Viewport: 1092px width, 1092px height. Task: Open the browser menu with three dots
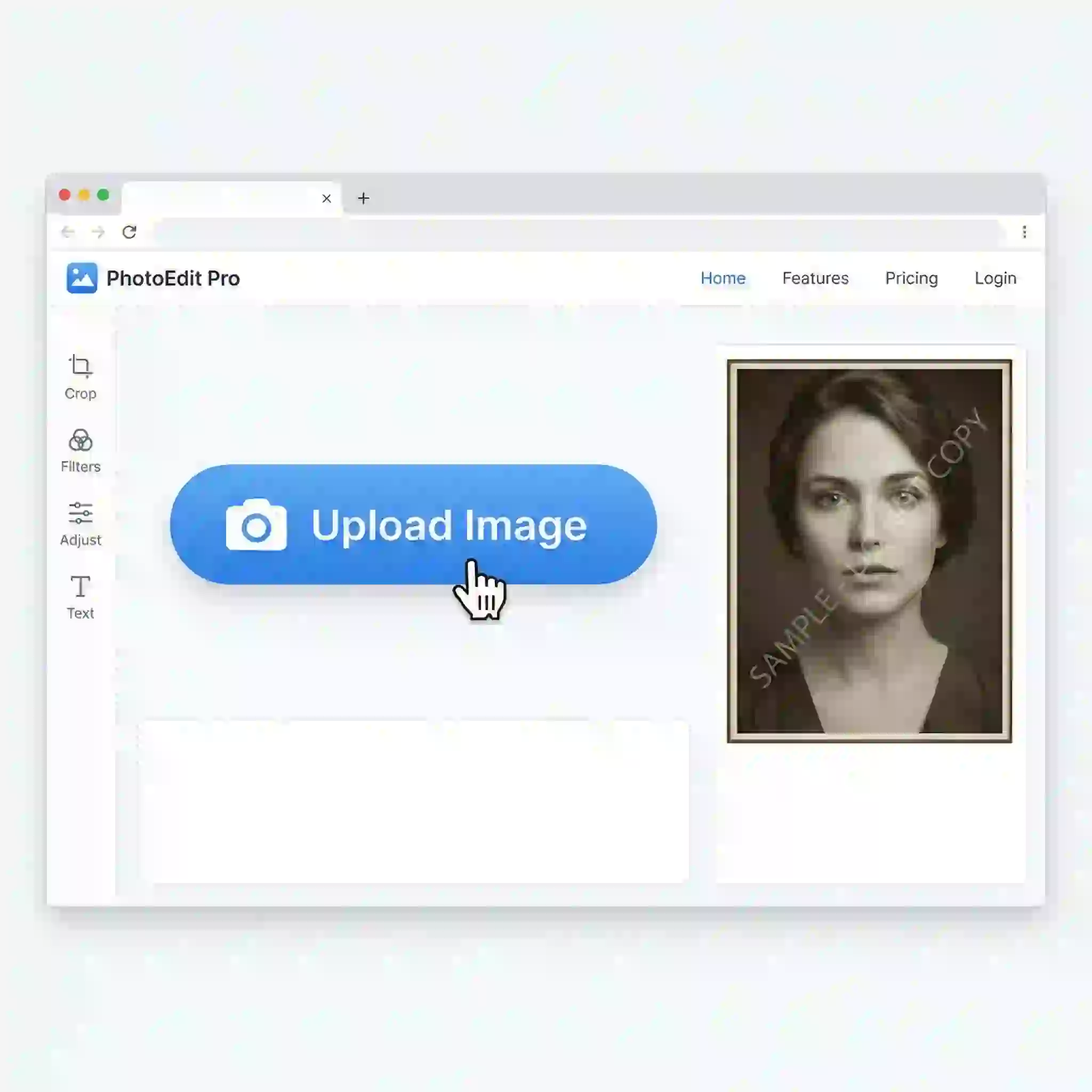(x=1024, y=232)
